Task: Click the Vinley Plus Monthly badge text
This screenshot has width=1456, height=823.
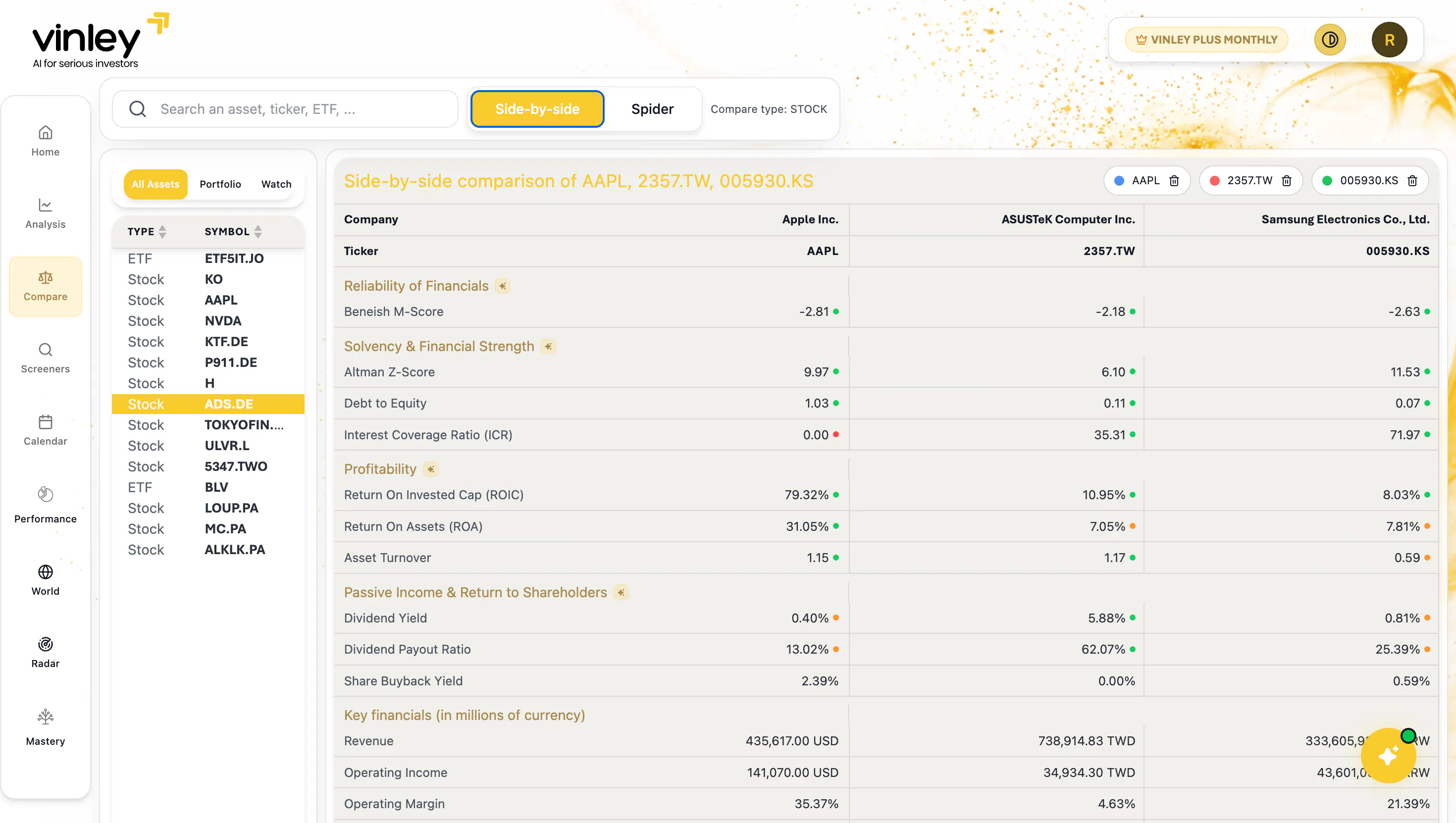Action: [1214, 40]
